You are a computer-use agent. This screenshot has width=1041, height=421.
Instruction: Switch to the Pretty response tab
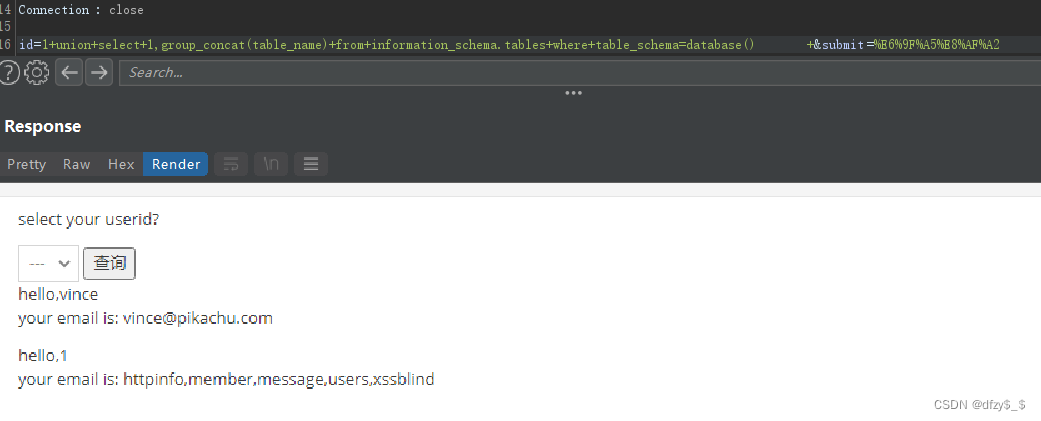(27, 164)
